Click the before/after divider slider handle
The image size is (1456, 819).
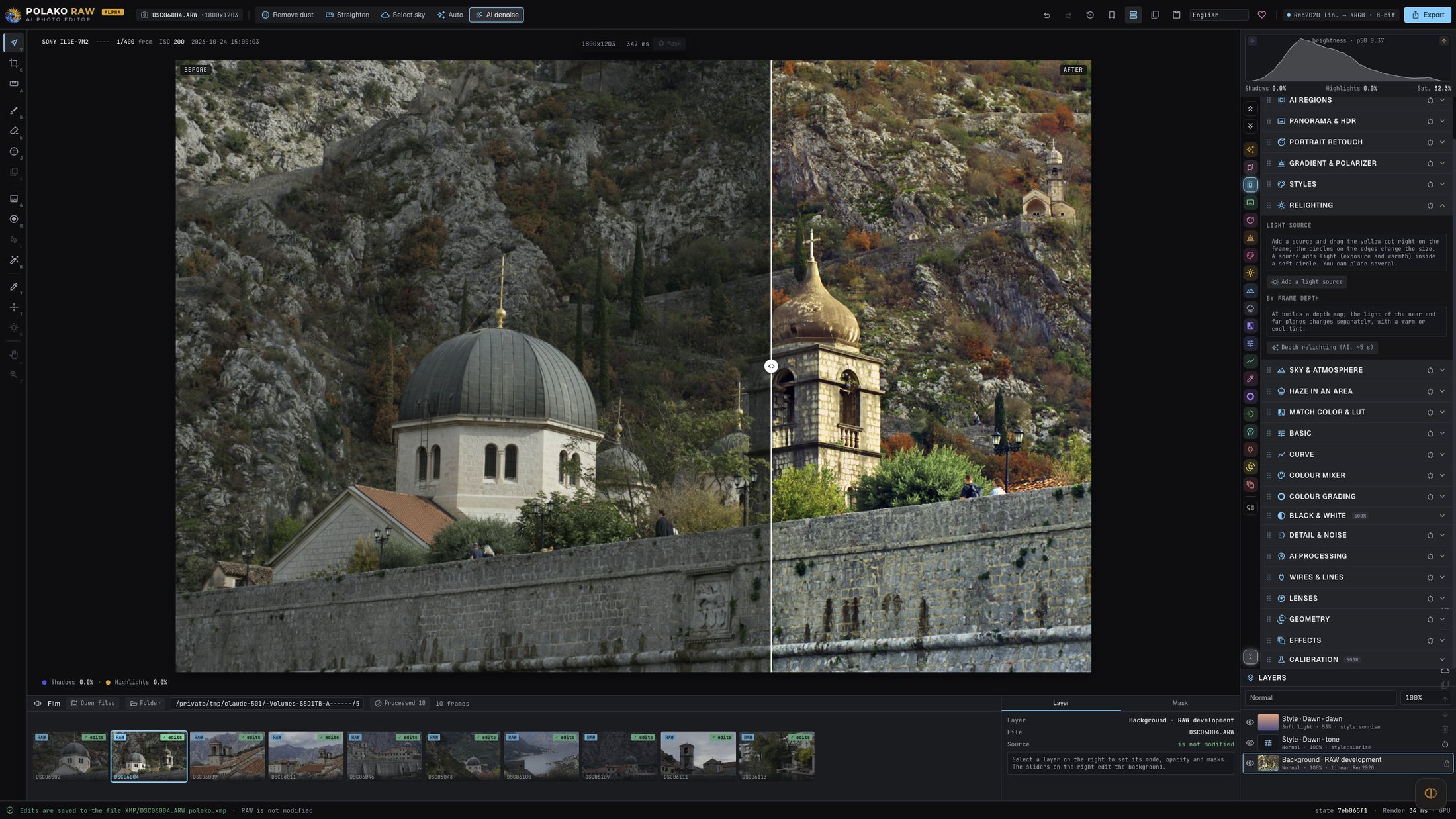point(771,366)
